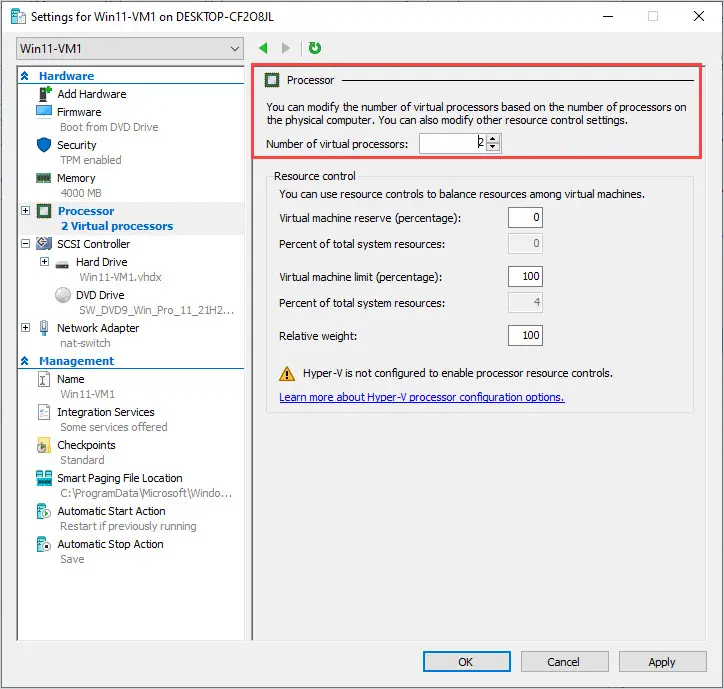The width and height of the screenshot is (724, 689).
Task: Click the SCSI Controller icon
Action: tap(44, 243)
